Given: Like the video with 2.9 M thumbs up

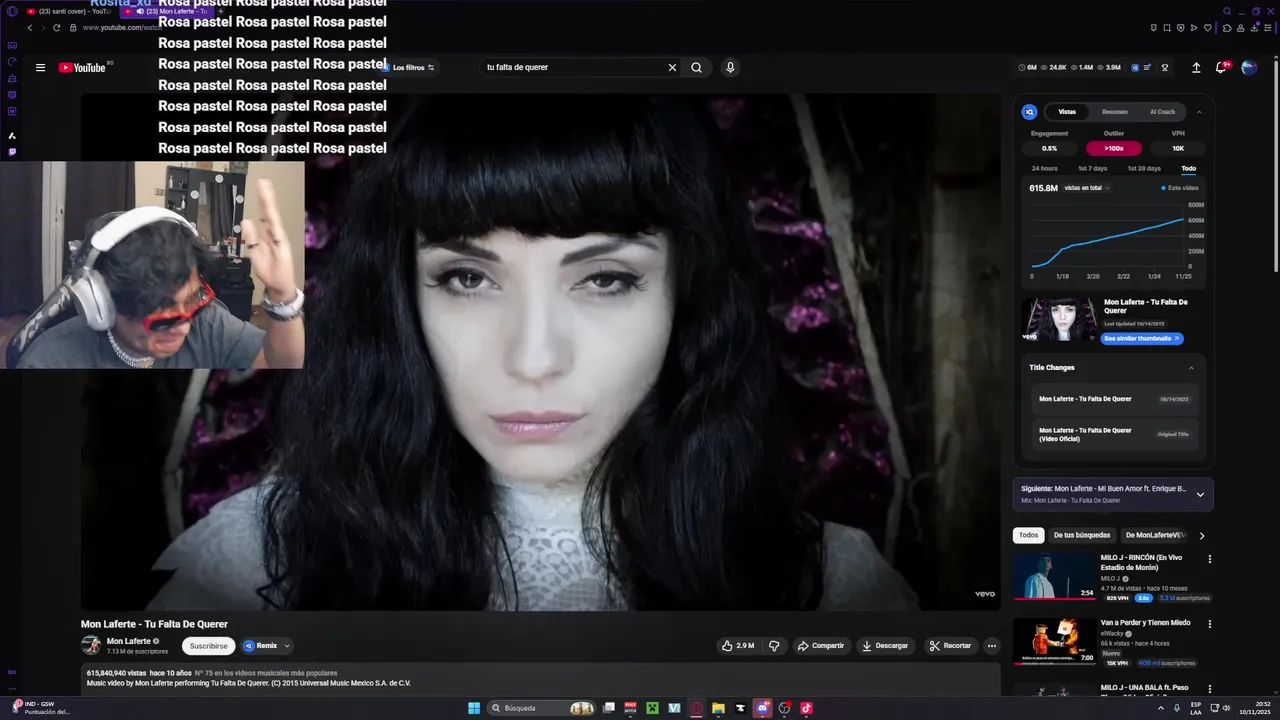Looking at the screenshot, I should 738,646.
